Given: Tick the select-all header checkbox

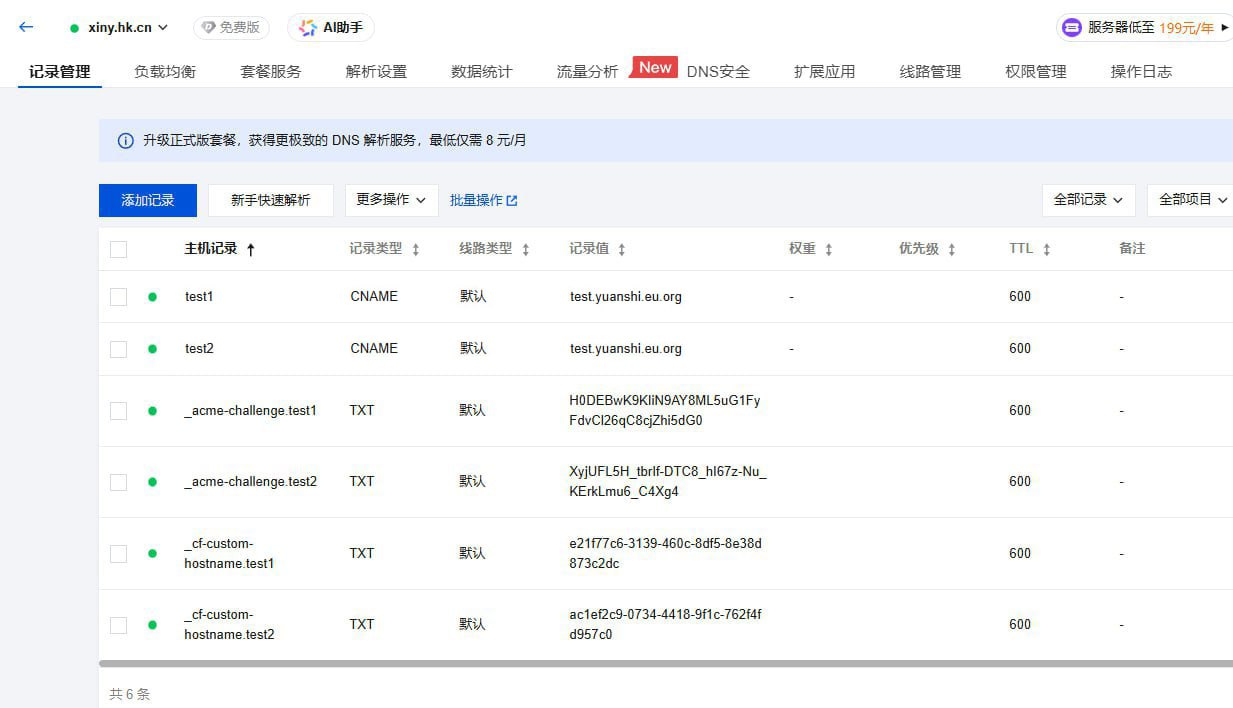Looking at the screenshot, I should click(x=118, y=249).
